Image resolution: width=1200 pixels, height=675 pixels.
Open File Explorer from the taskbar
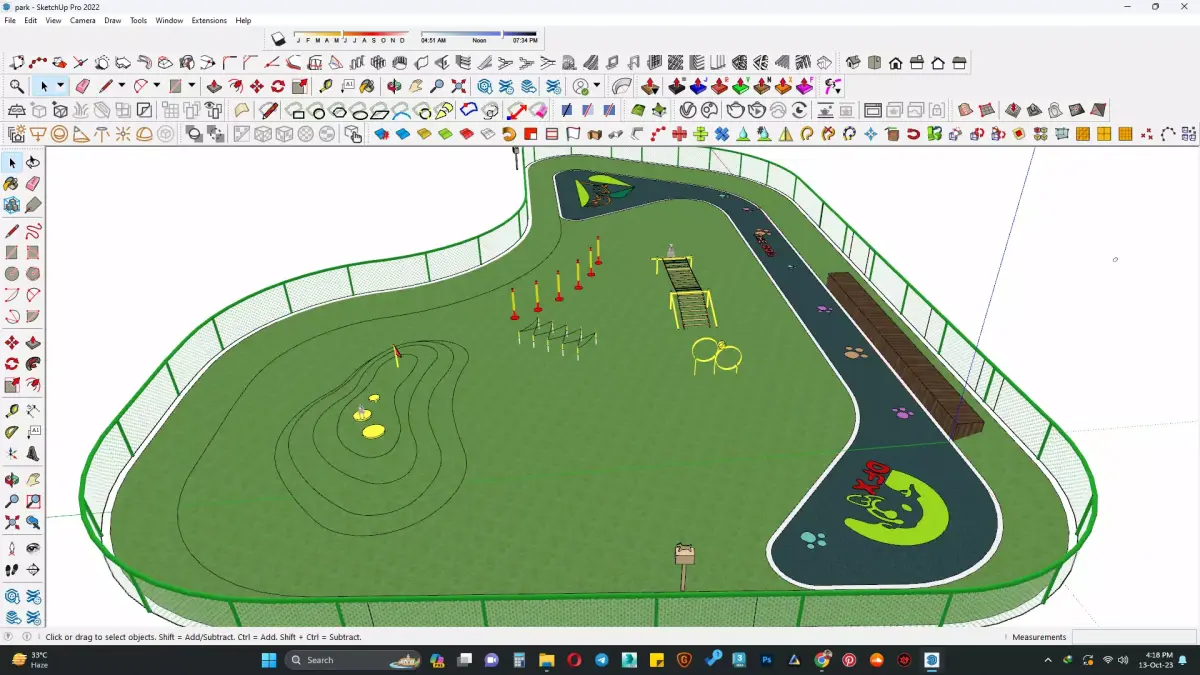(x=546, y=660)
